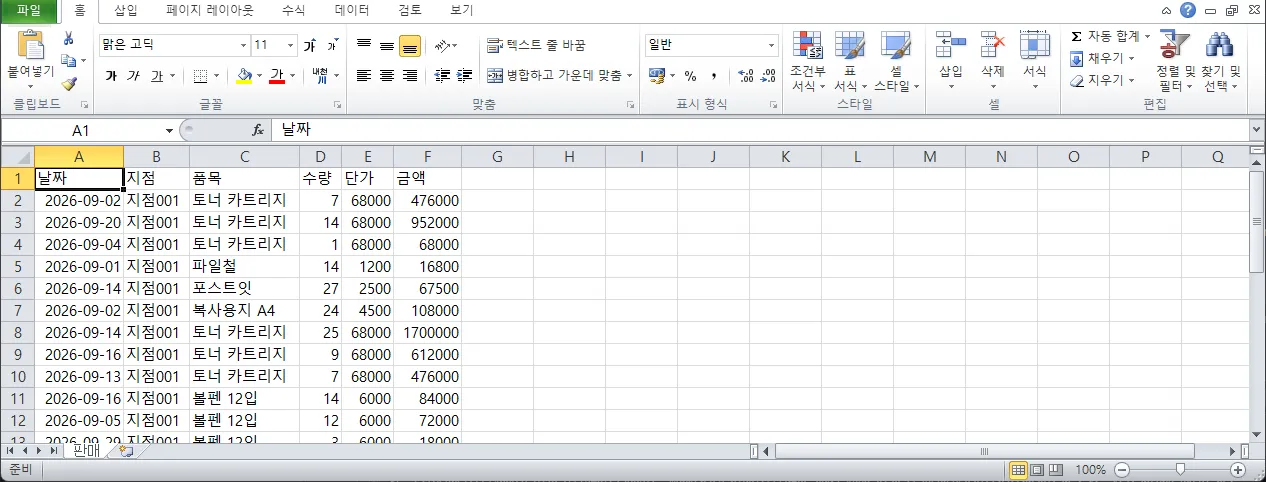
Task: Switch to the View (보기) tab
Action: click(x=461, y=11)
